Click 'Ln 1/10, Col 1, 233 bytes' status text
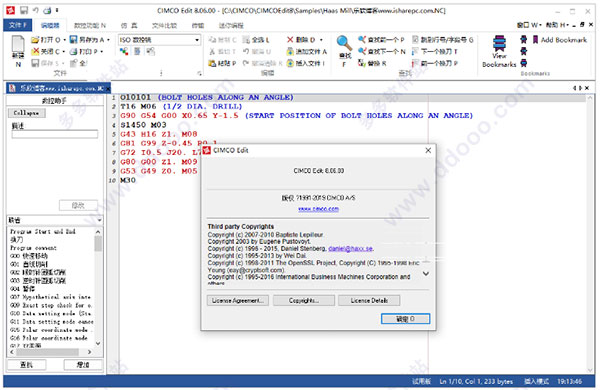Viewport: 600px width, 390px height. [x=476, y=382]
